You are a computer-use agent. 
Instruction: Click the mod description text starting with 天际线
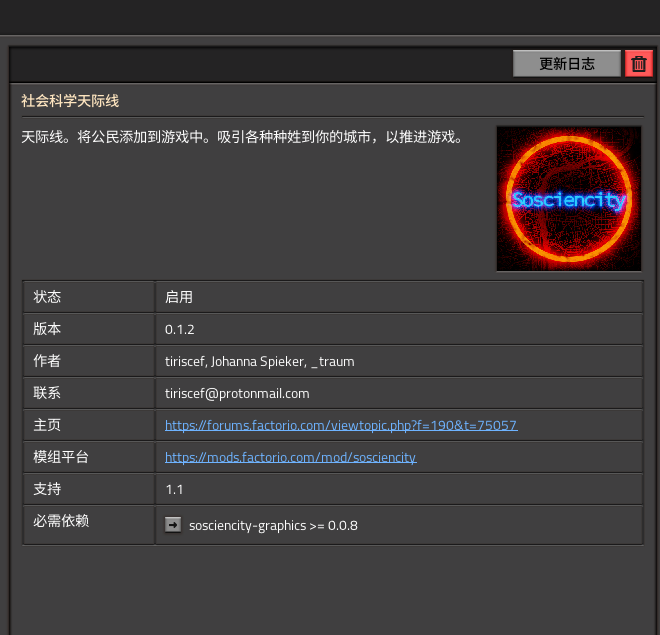click(x=242, y=136)
